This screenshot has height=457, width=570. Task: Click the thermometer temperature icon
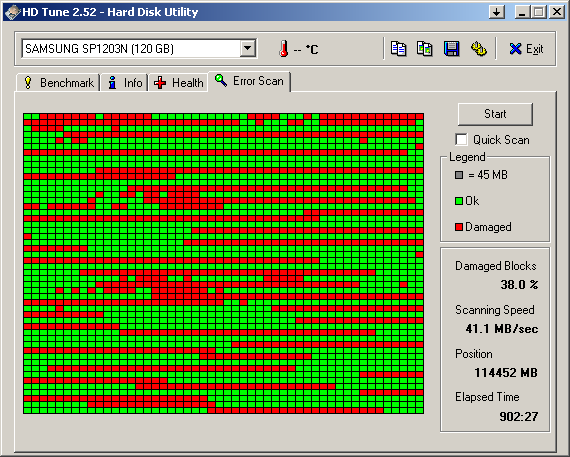(x=284, y=49)
